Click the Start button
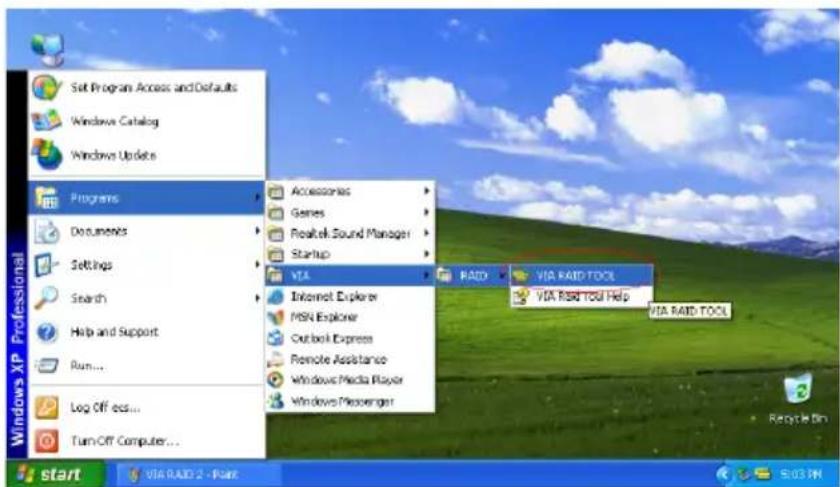This screenshot has width=840, height=487. [56, 474]
